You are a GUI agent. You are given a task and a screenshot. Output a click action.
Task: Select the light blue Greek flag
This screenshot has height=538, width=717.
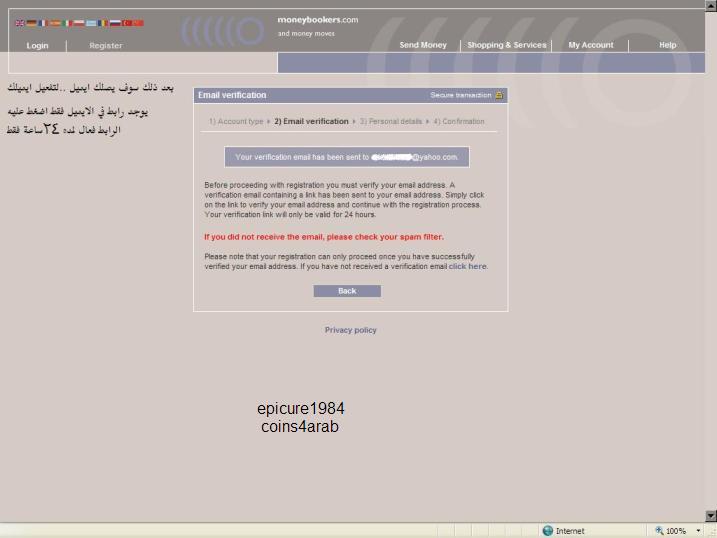(x=91, y=23)
